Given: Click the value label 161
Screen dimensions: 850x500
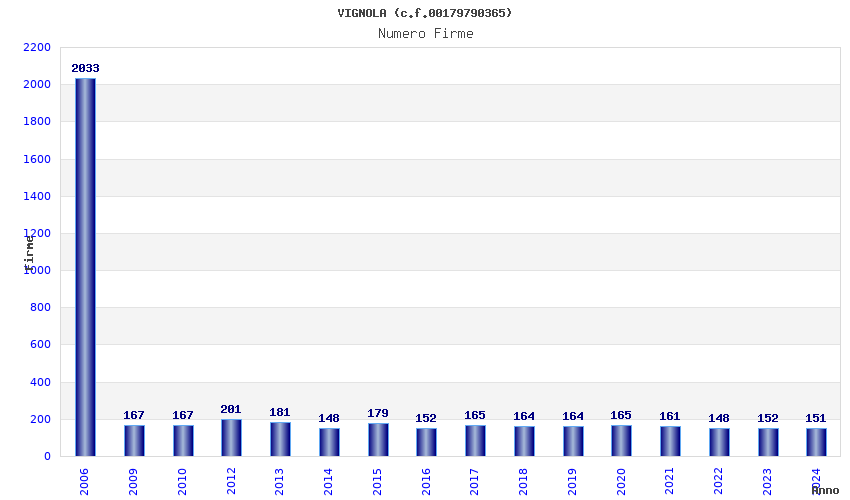Looking at the screenshot, I should 670,416.
